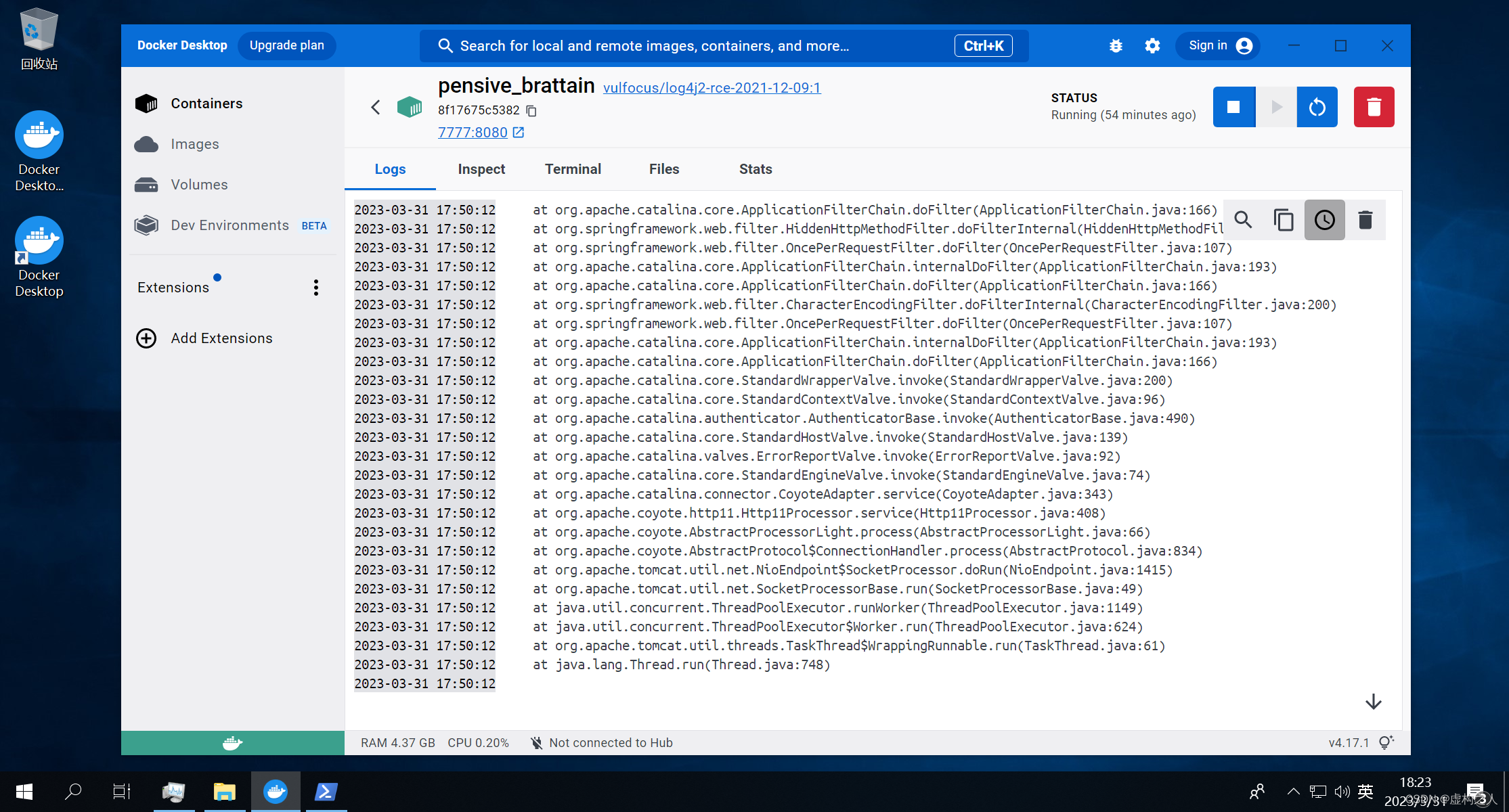Screen dimensions: 1509x812
Task: Click the Running (54 minutes ago) status
Action: tap(1123, 115)
